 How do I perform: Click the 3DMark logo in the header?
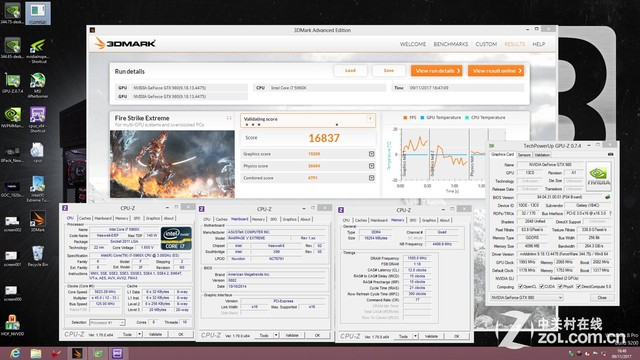(x=125, y=43)
